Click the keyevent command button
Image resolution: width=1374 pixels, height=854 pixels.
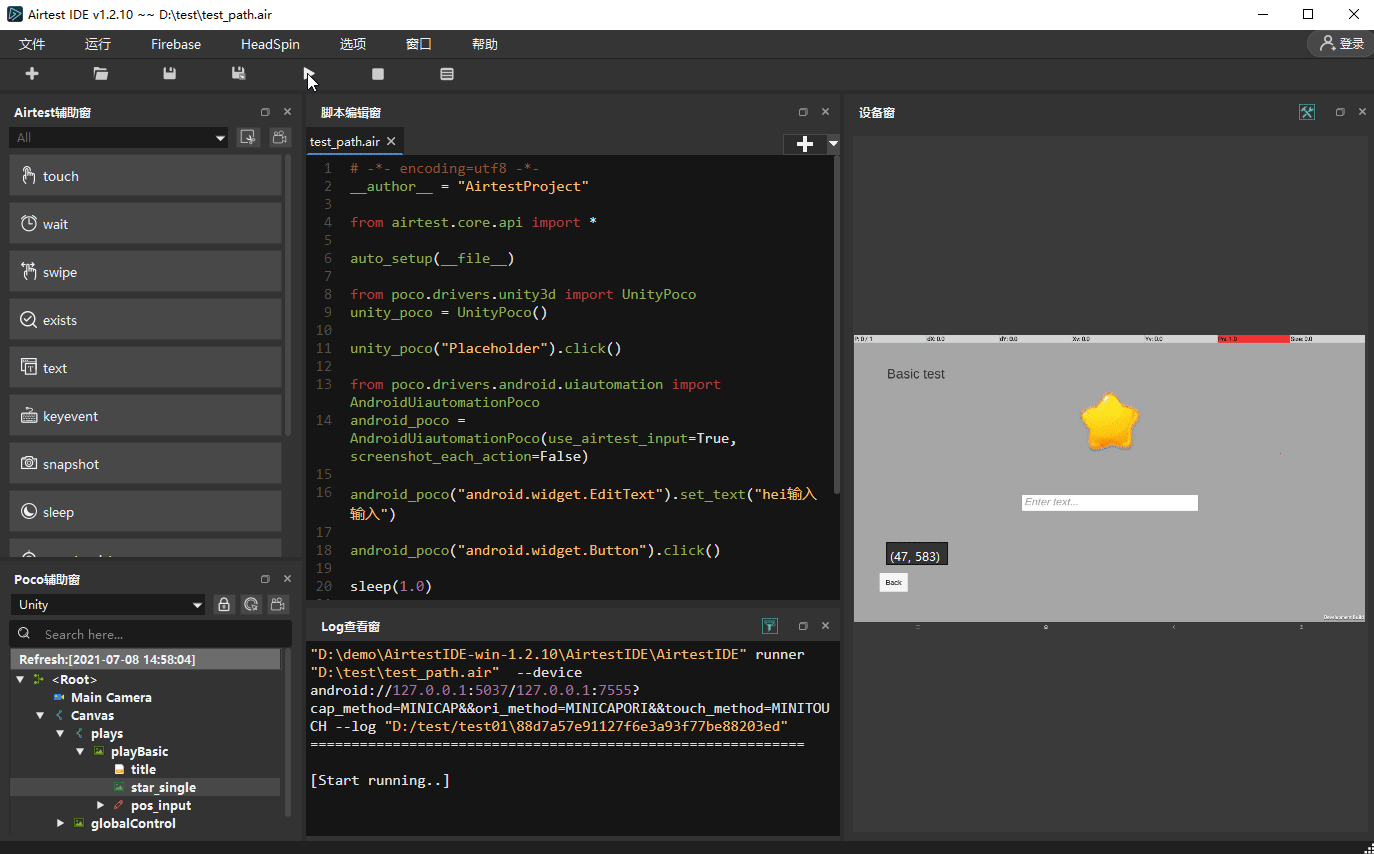click(x=145, y=416)
